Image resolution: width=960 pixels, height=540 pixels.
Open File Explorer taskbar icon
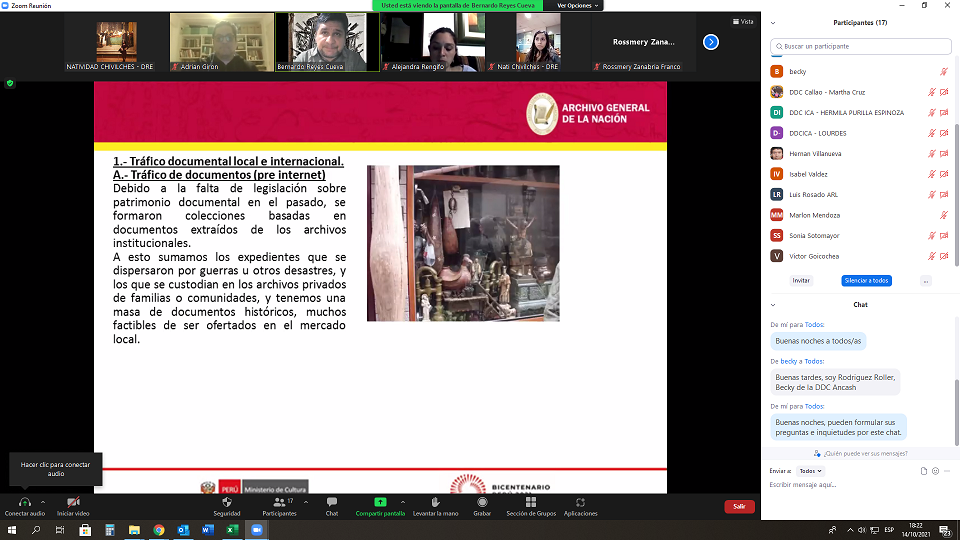(x=134, y=530)
